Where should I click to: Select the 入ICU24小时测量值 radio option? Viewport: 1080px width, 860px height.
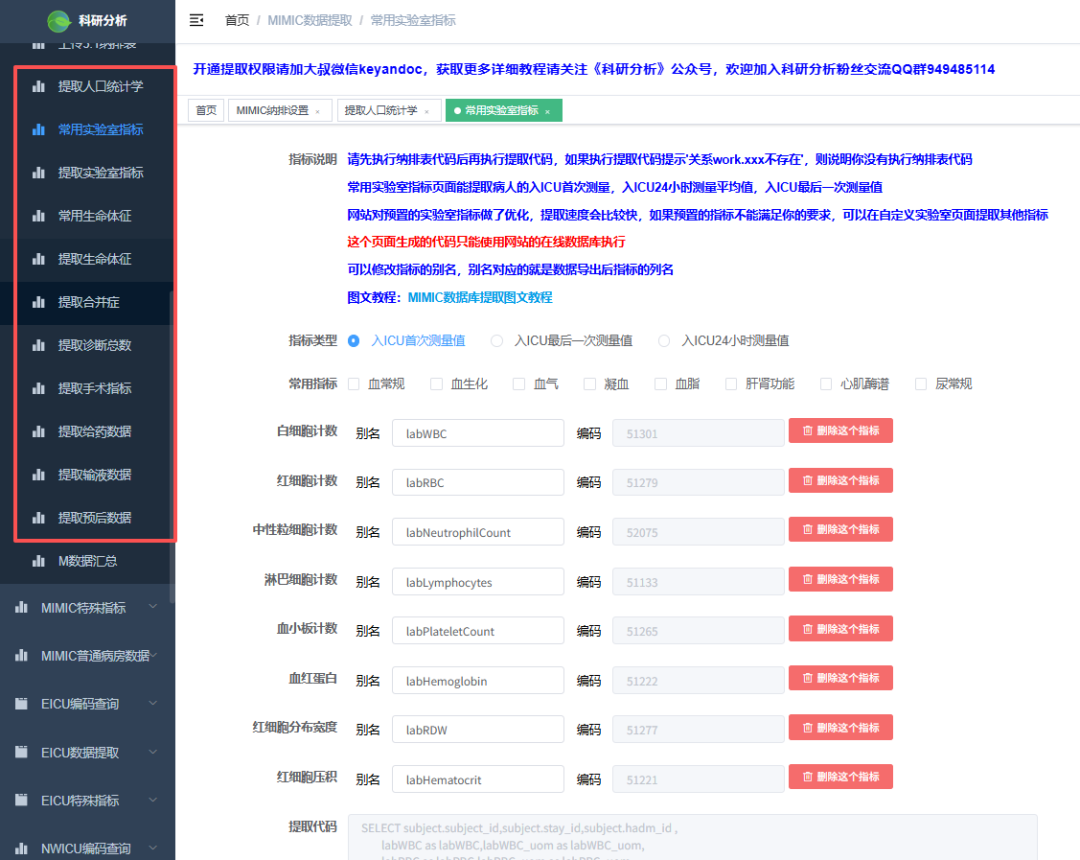(664, 341)
